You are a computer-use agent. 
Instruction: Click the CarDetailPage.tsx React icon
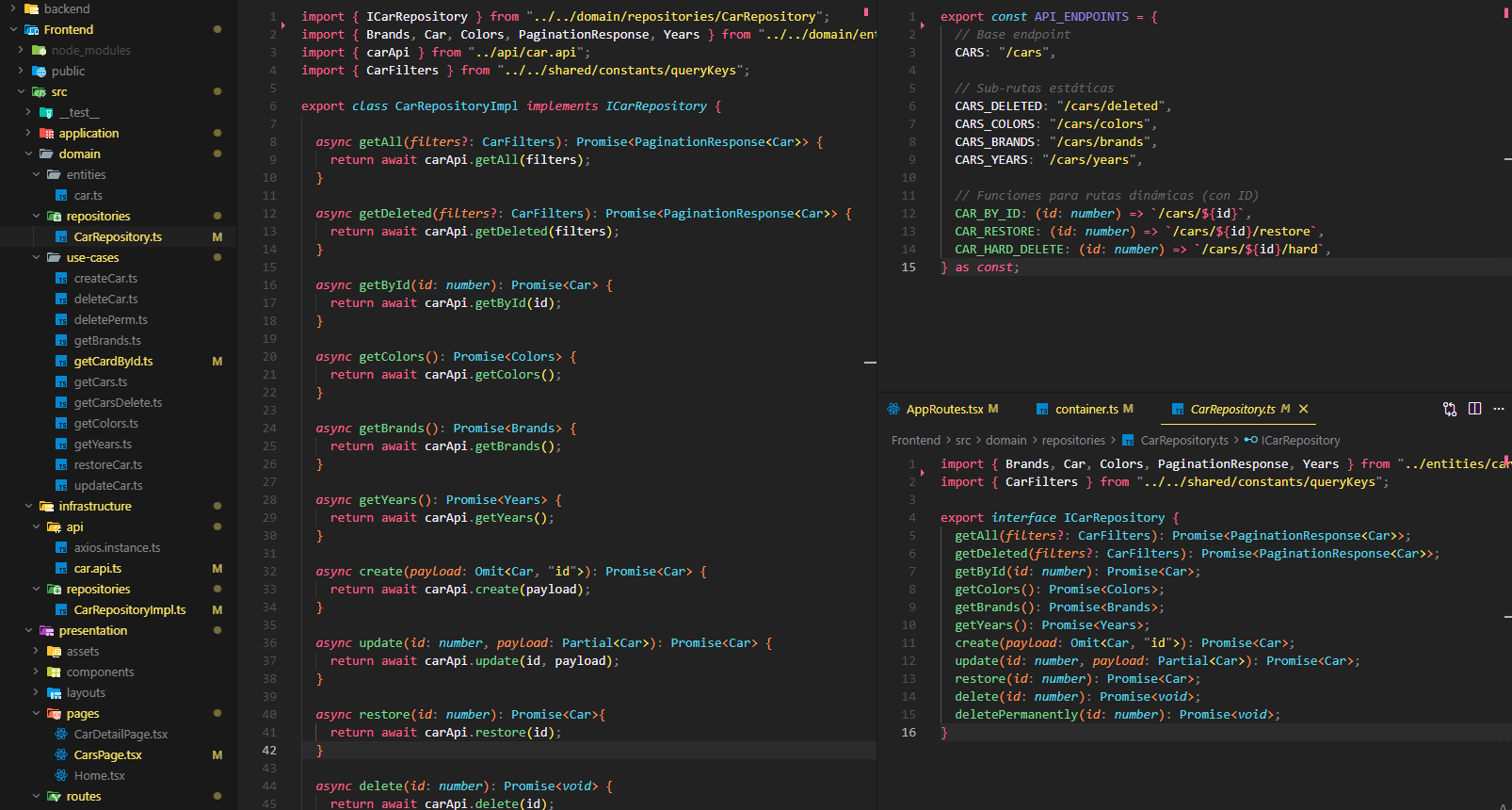tap(61, 735)
